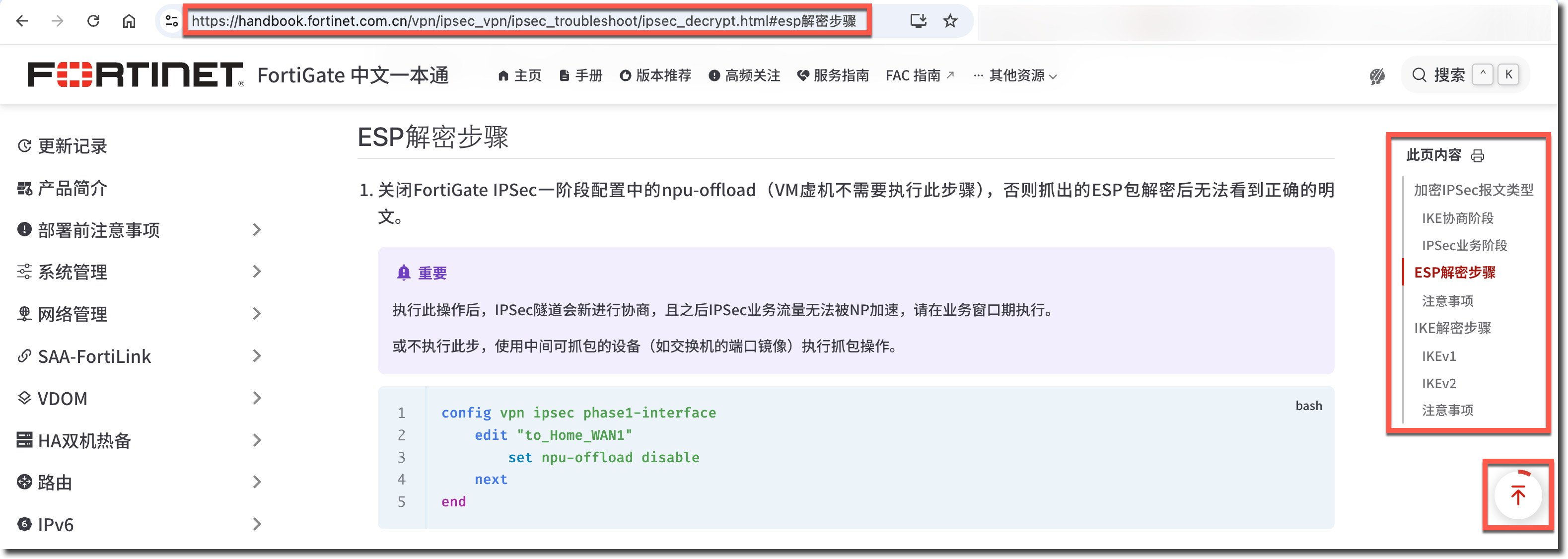1568x559 pixels.
Task: Click the print icon beside 此页内容
Action: coord(1477,156)
